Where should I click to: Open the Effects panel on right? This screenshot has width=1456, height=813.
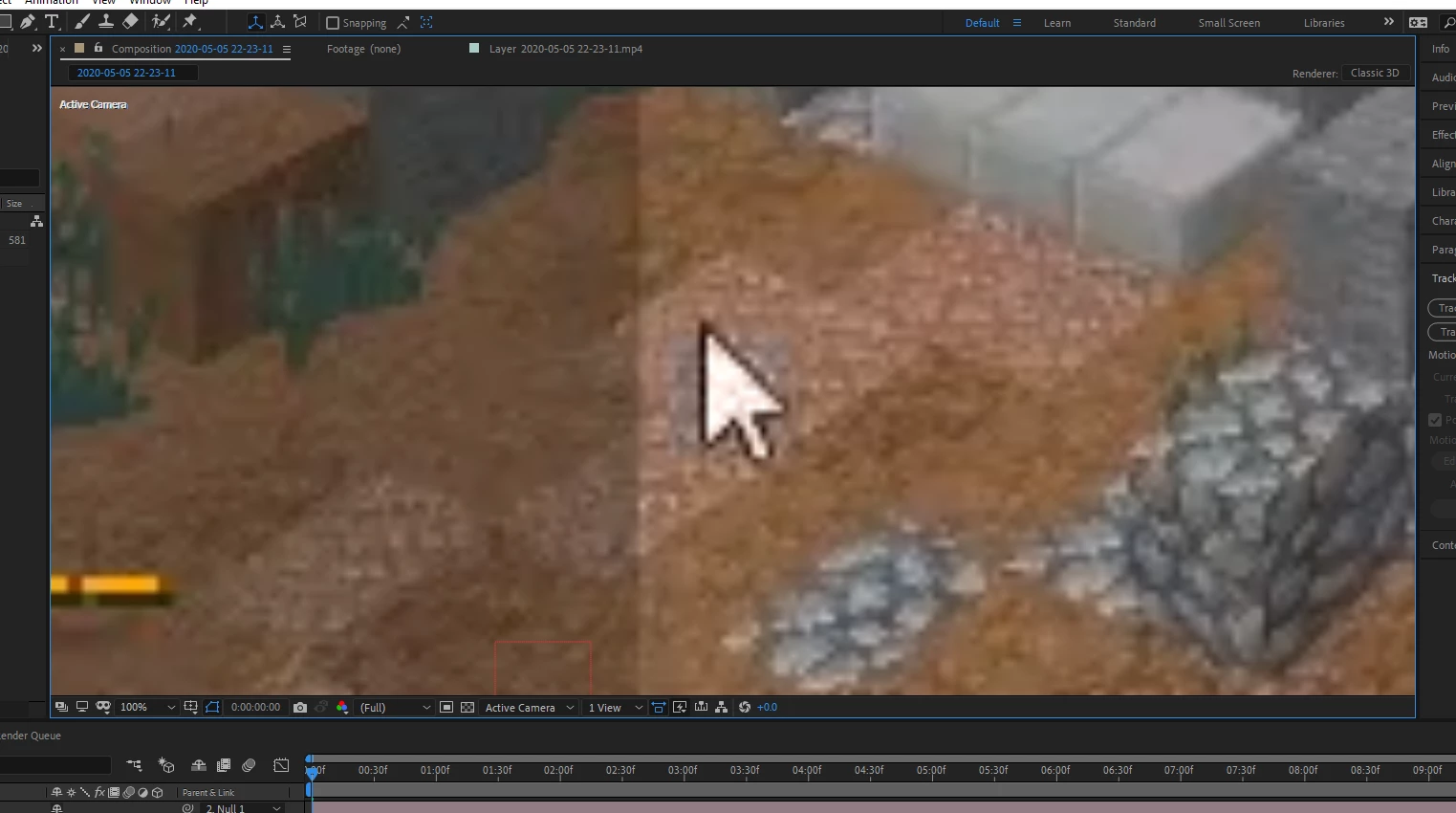[1443, 135]
